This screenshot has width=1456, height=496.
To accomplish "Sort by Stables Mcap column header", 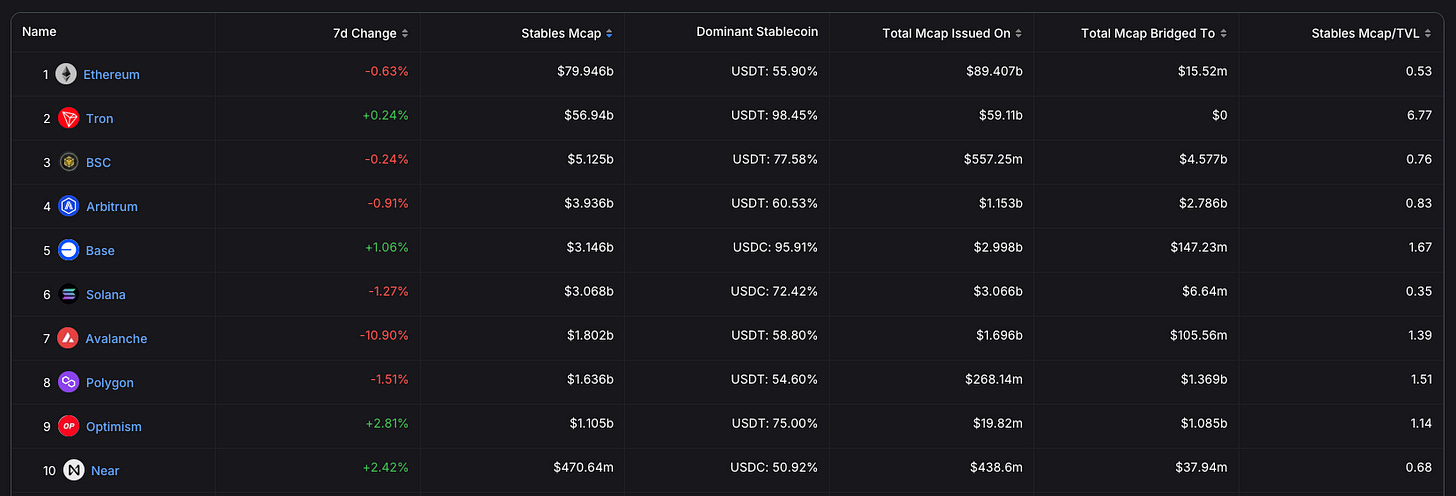I will [x=567, y=33].
